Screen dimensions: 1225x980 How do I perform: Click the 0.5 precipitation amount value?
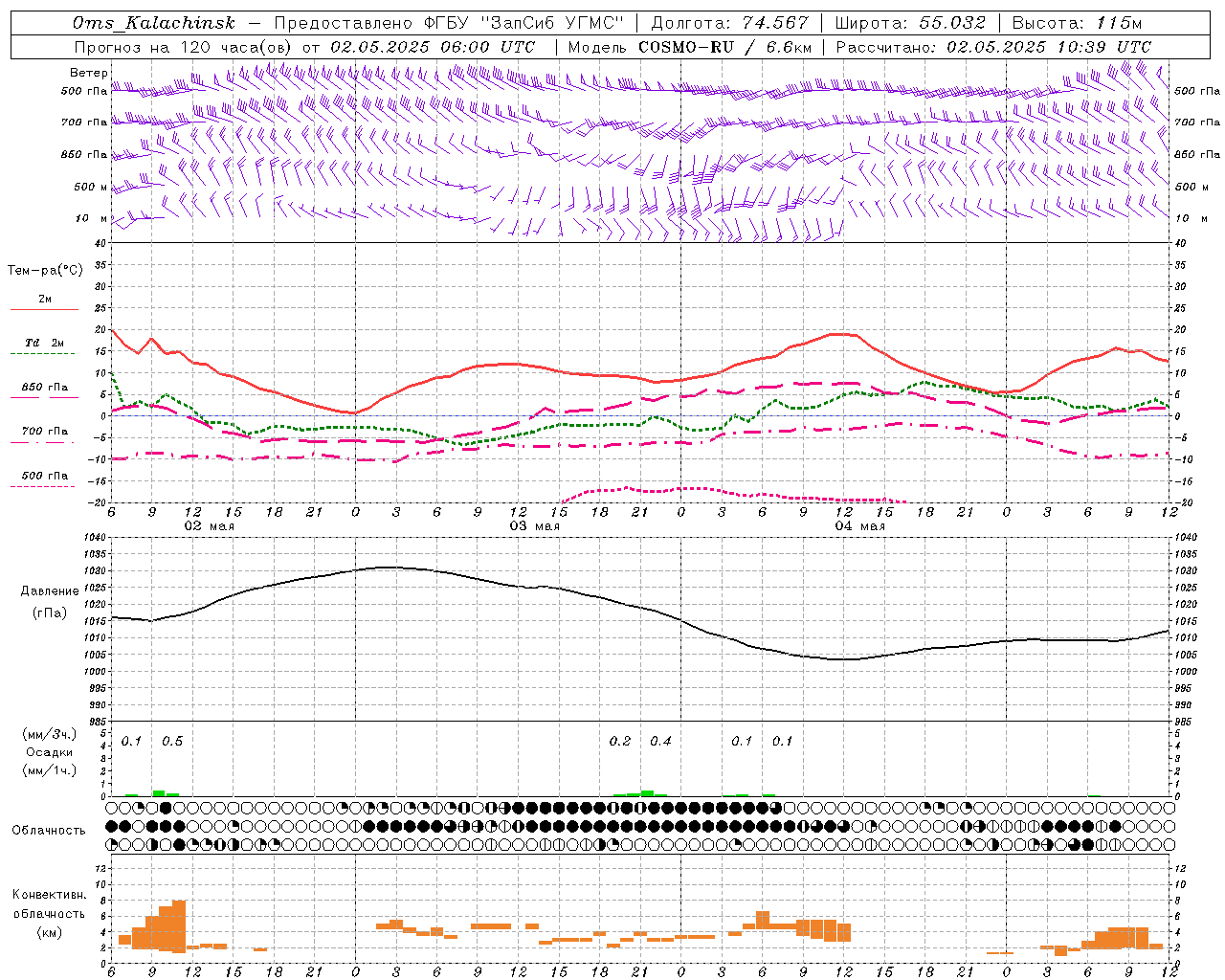click(172, 741)
